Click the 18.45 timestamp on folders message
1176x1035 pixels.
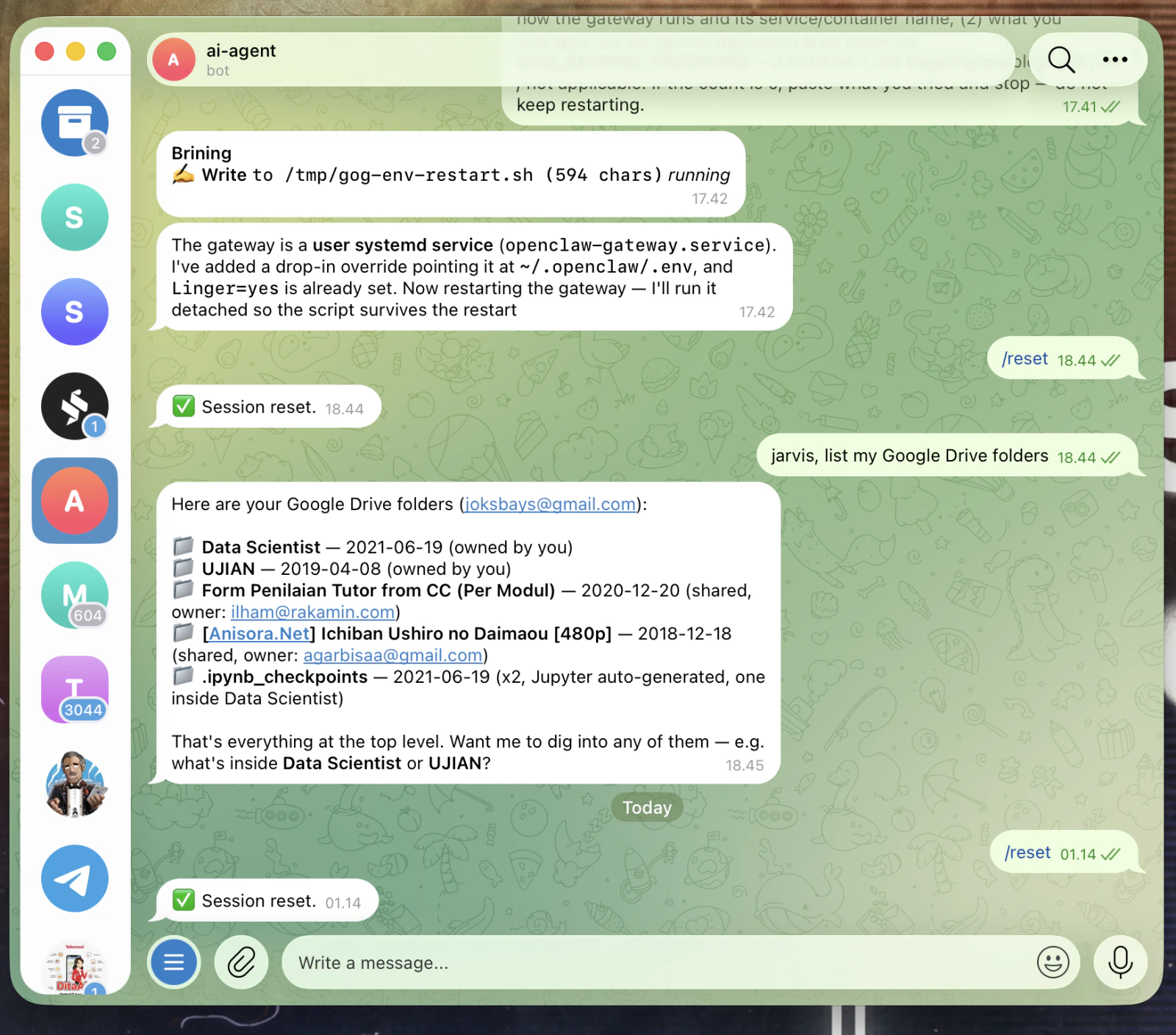pos(745,765)
